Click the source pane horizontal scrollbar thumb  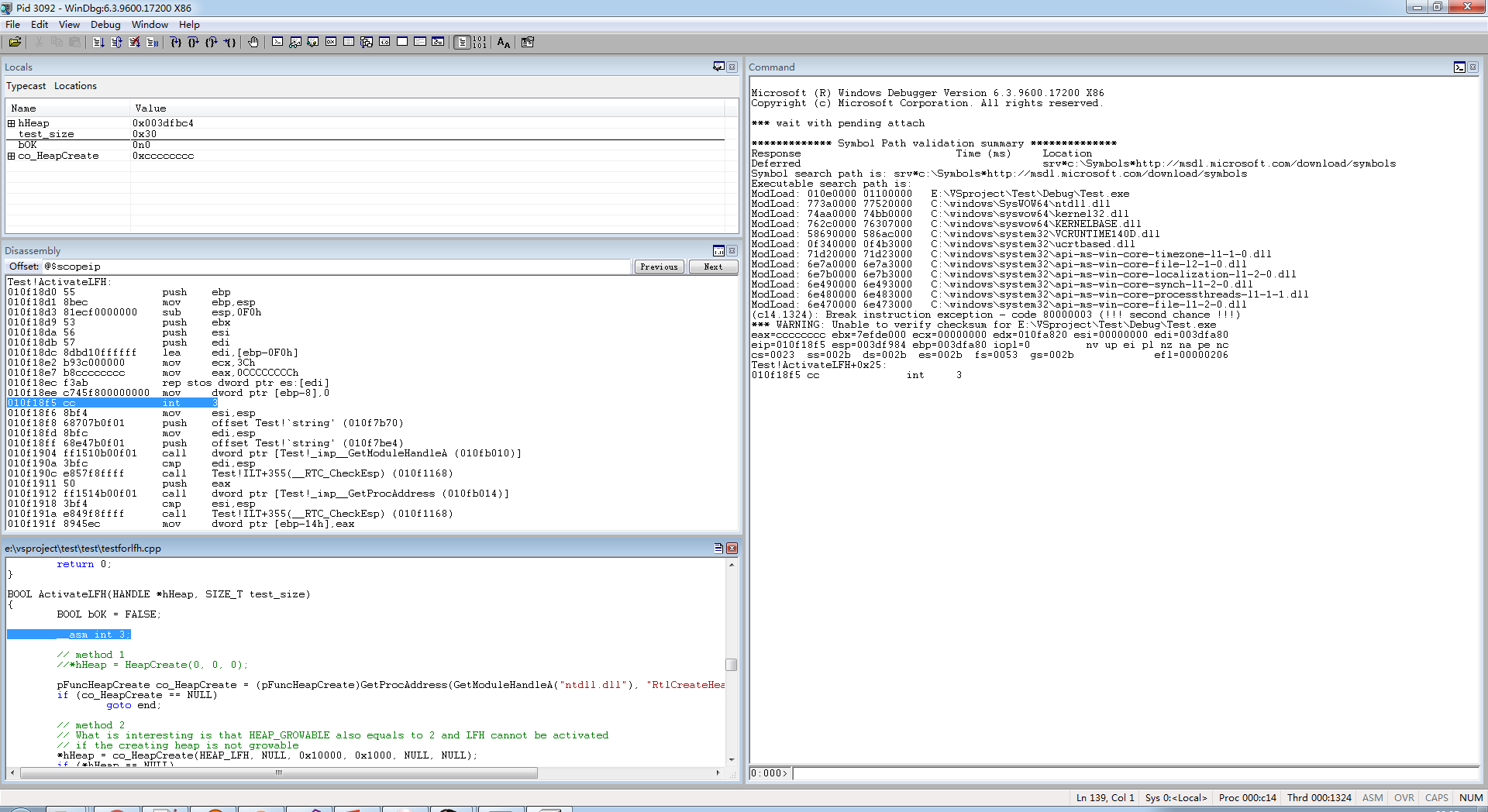[279, 772]
